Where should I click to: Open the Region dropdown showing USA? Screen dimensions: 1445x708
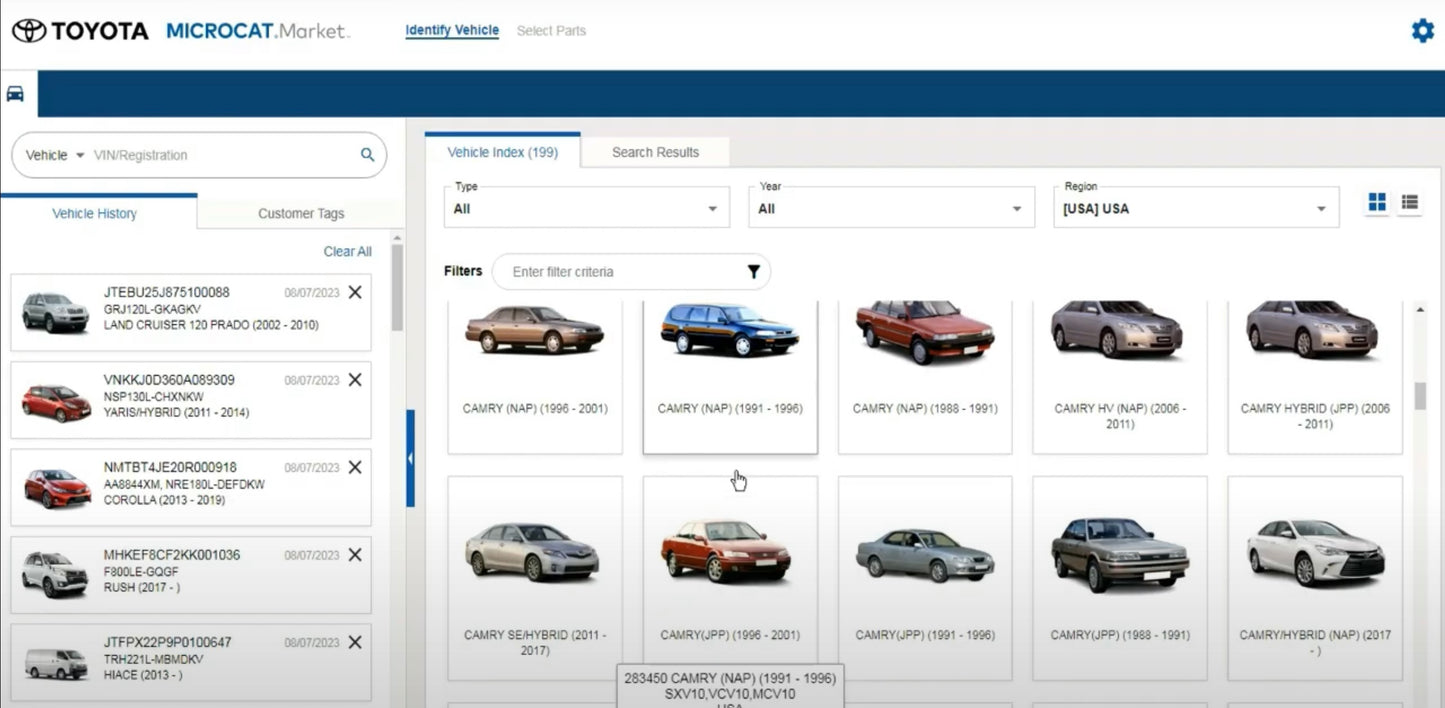pos(1196,207)
